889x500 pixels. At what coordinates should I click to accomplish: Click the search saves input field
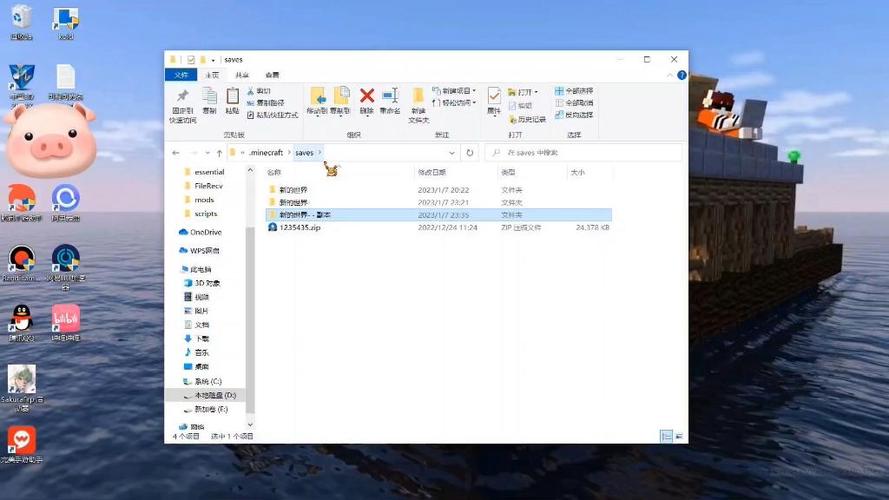(x=583, y=152)
